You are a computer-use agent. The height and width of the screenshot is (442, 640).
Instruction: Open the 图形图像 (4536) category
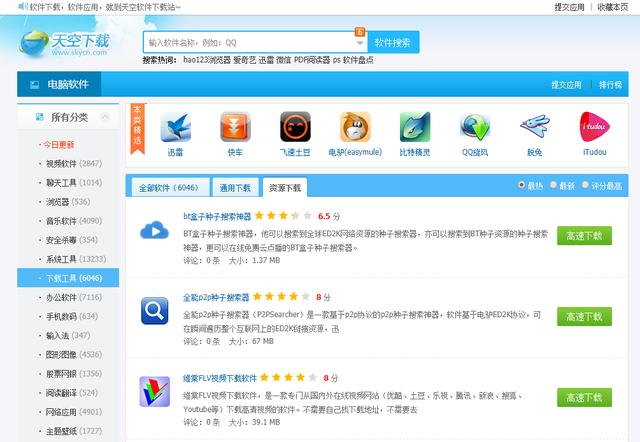74,354
